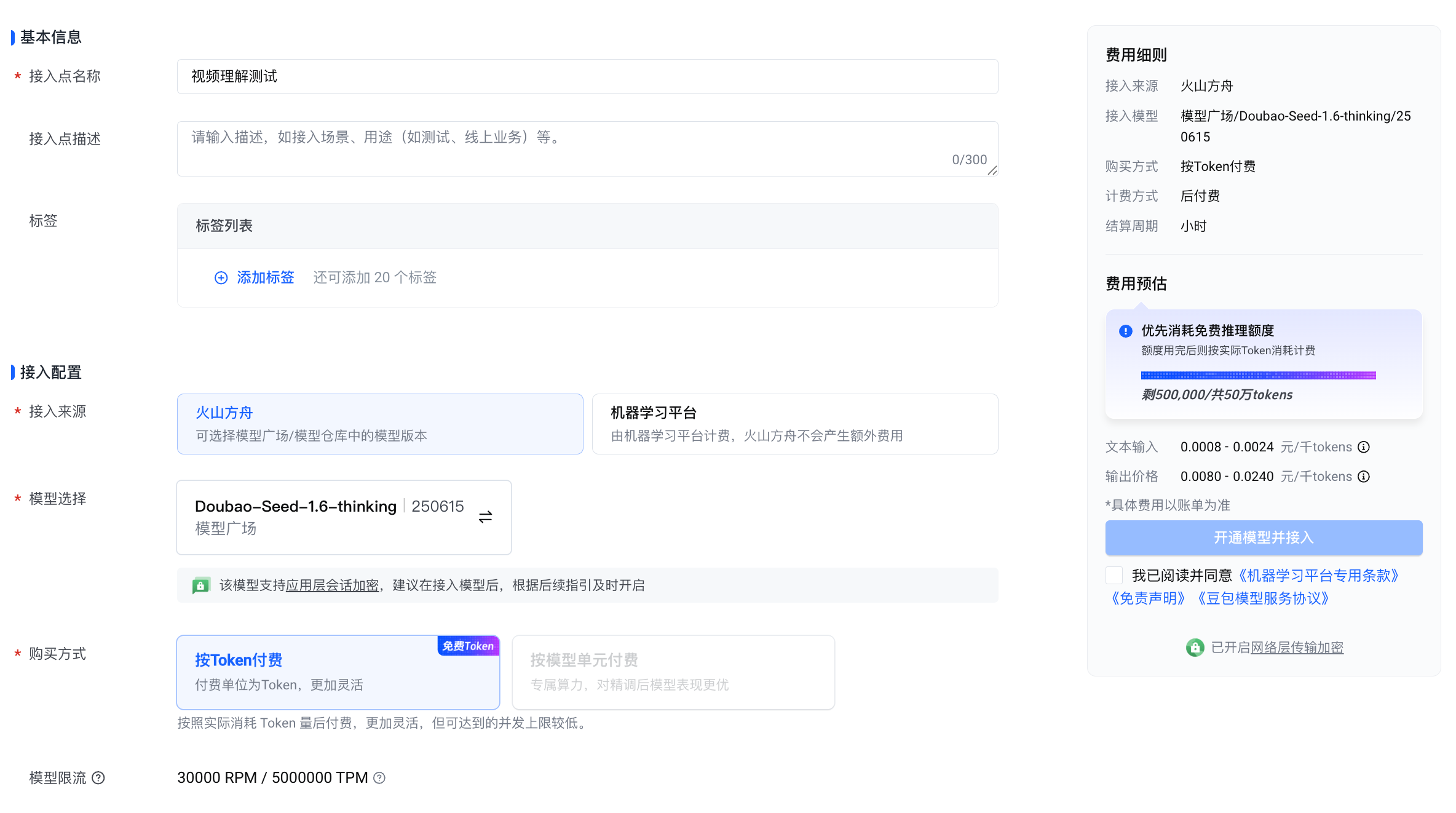Check the 我已阅读并同意 agreement checkbox
1456x813 pixels.
[1114, 576]
